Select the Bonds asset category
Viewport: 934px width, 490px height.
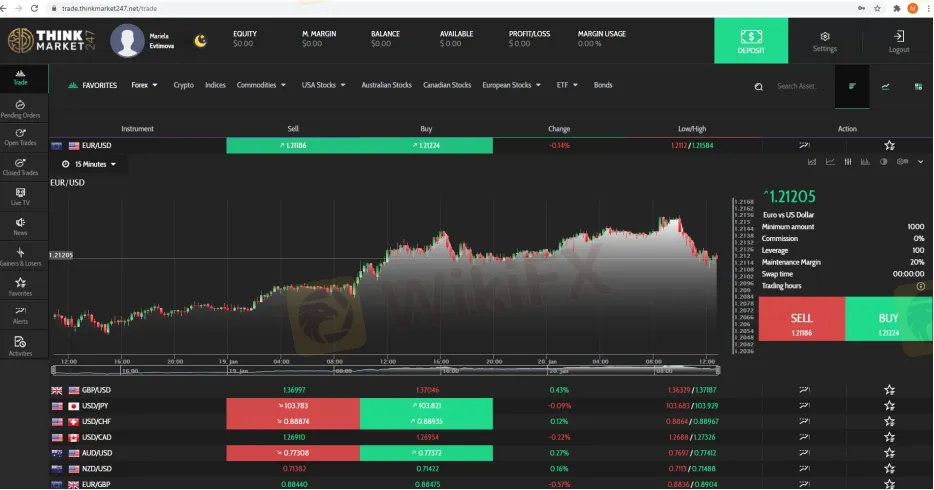coord(603,85)
